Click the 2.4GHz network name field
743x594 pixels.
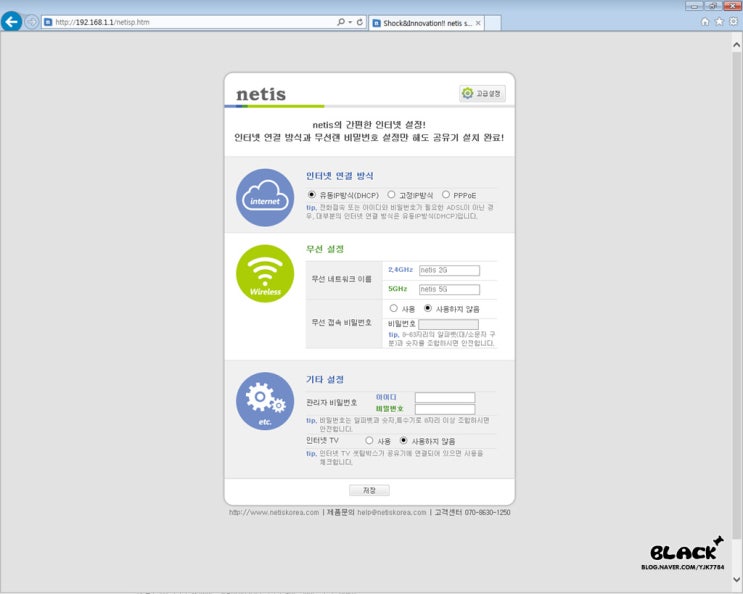[449, 270]
